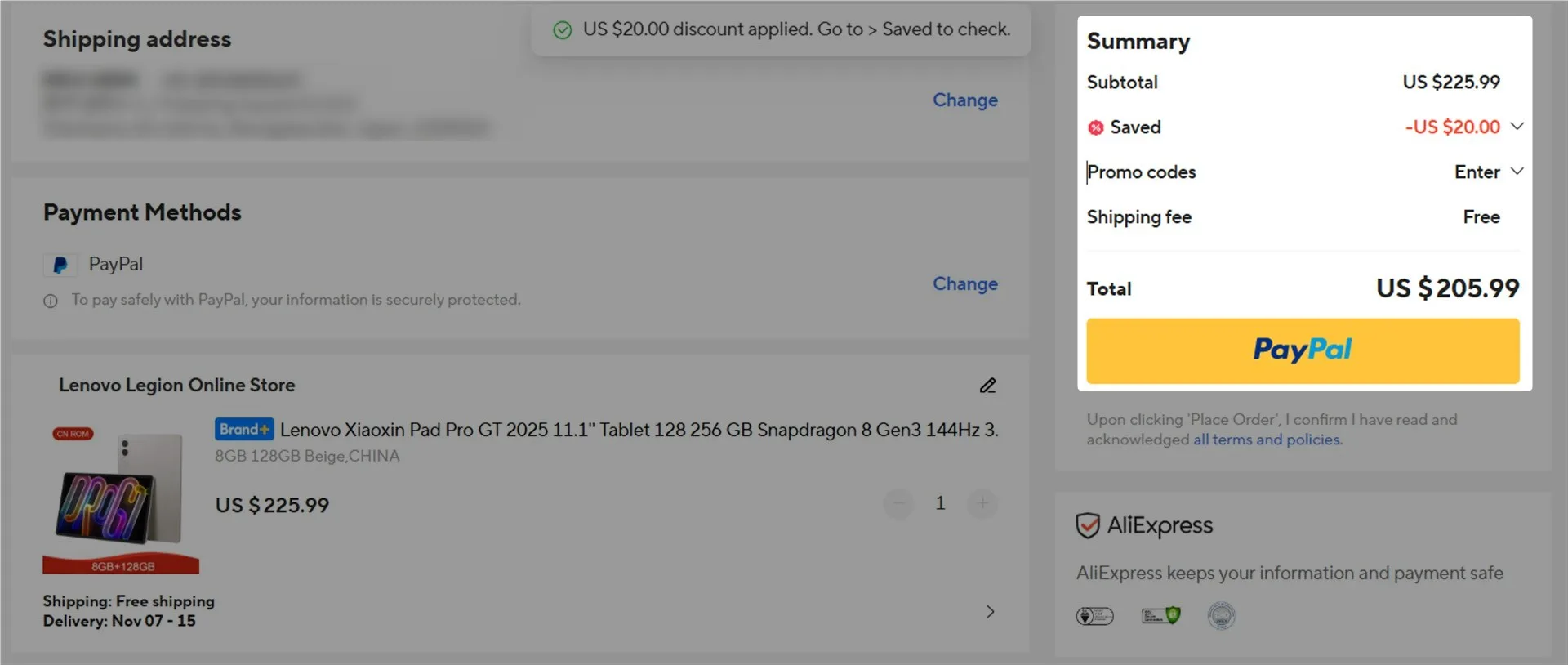
Task: Click the AliExpress shield logo icon
Action: click(1088, 525)
